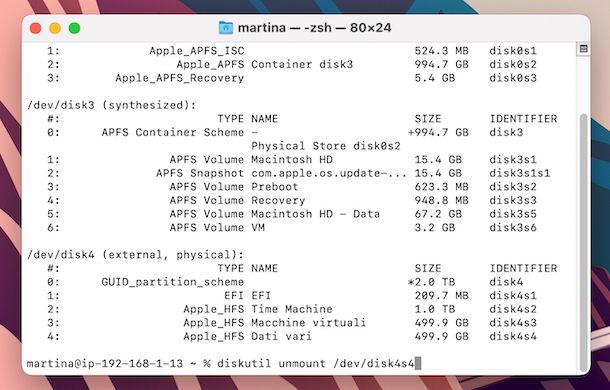Screen dimensions: 610x390
Task: Click the disk3s1s1 snapshot identifier
Action: (520, 173)
